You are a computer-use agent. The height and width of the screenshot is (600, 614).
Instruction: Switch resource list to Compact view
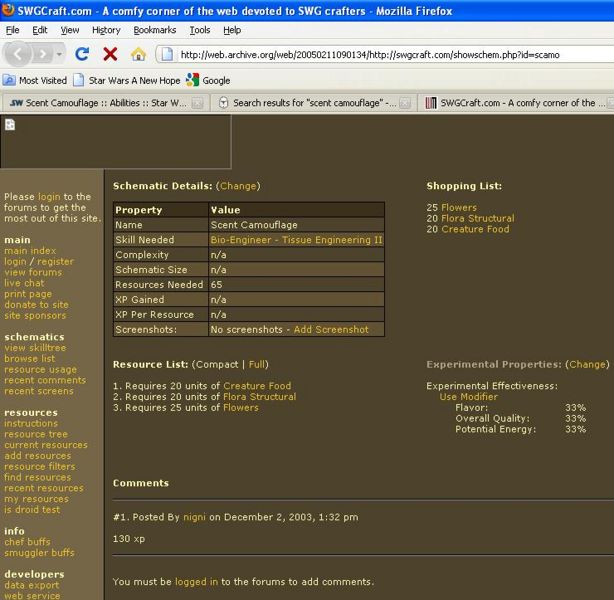pyautogui.click(x=218, y=364)
